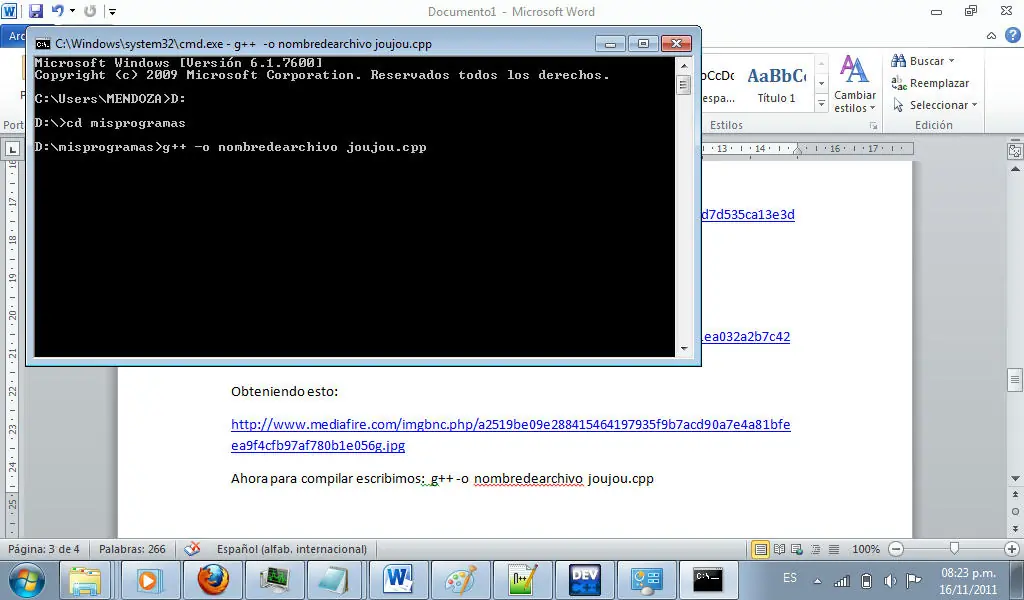Switch to Full Screen Reading view

point(779,549)
